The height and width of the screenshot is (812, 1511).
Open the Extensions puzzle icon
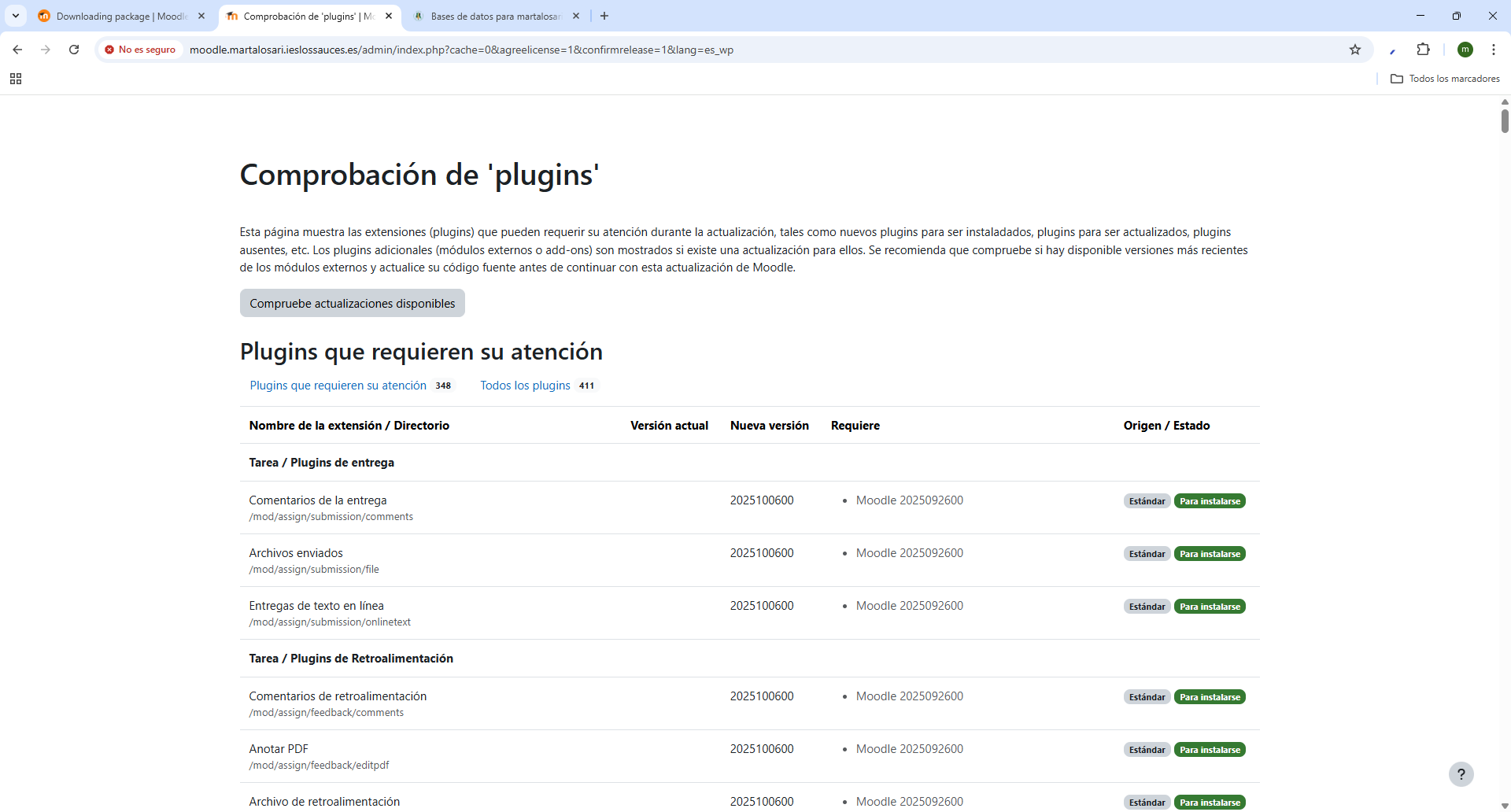tap(1423, 50)
